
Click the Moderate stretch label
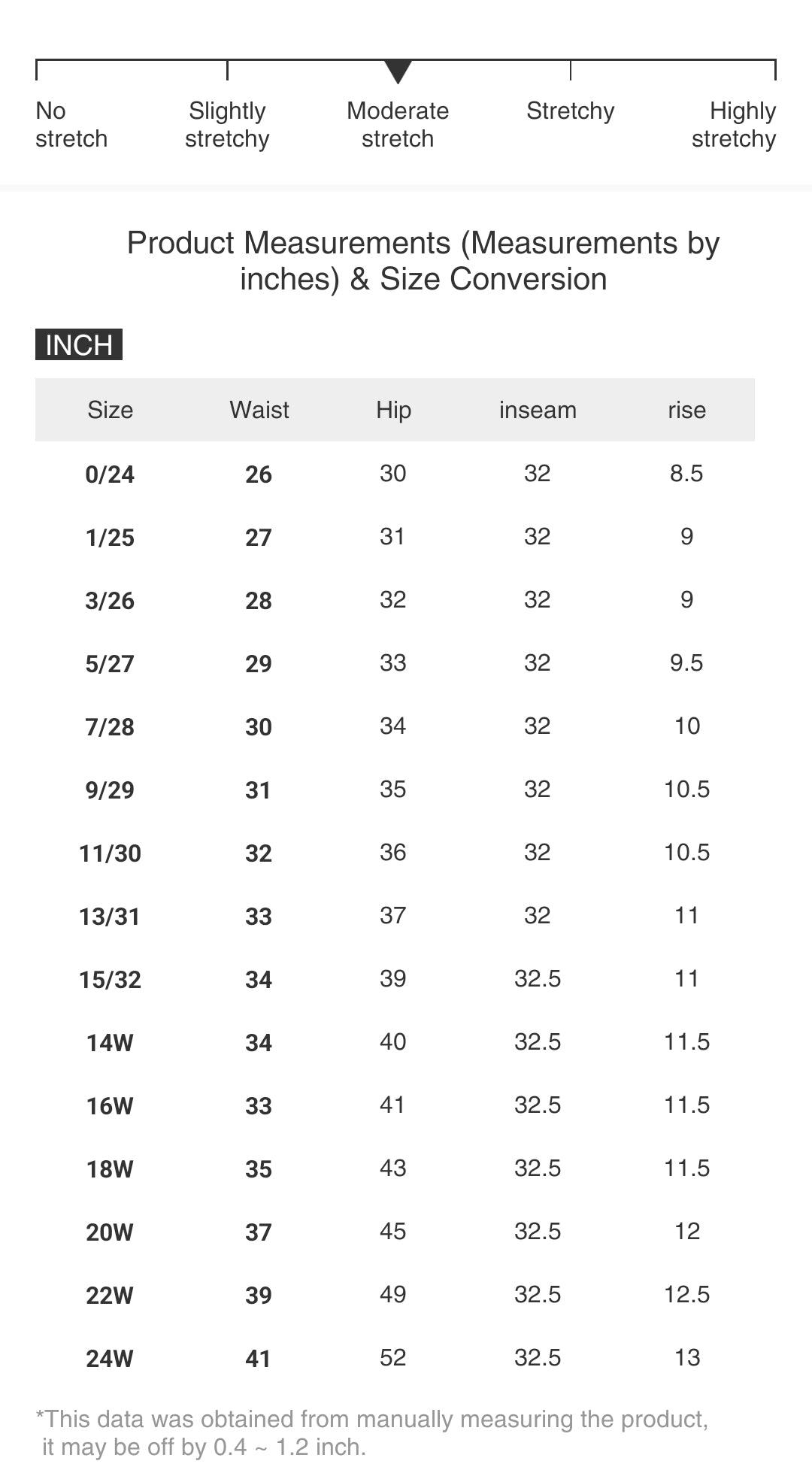click(398, 125)
